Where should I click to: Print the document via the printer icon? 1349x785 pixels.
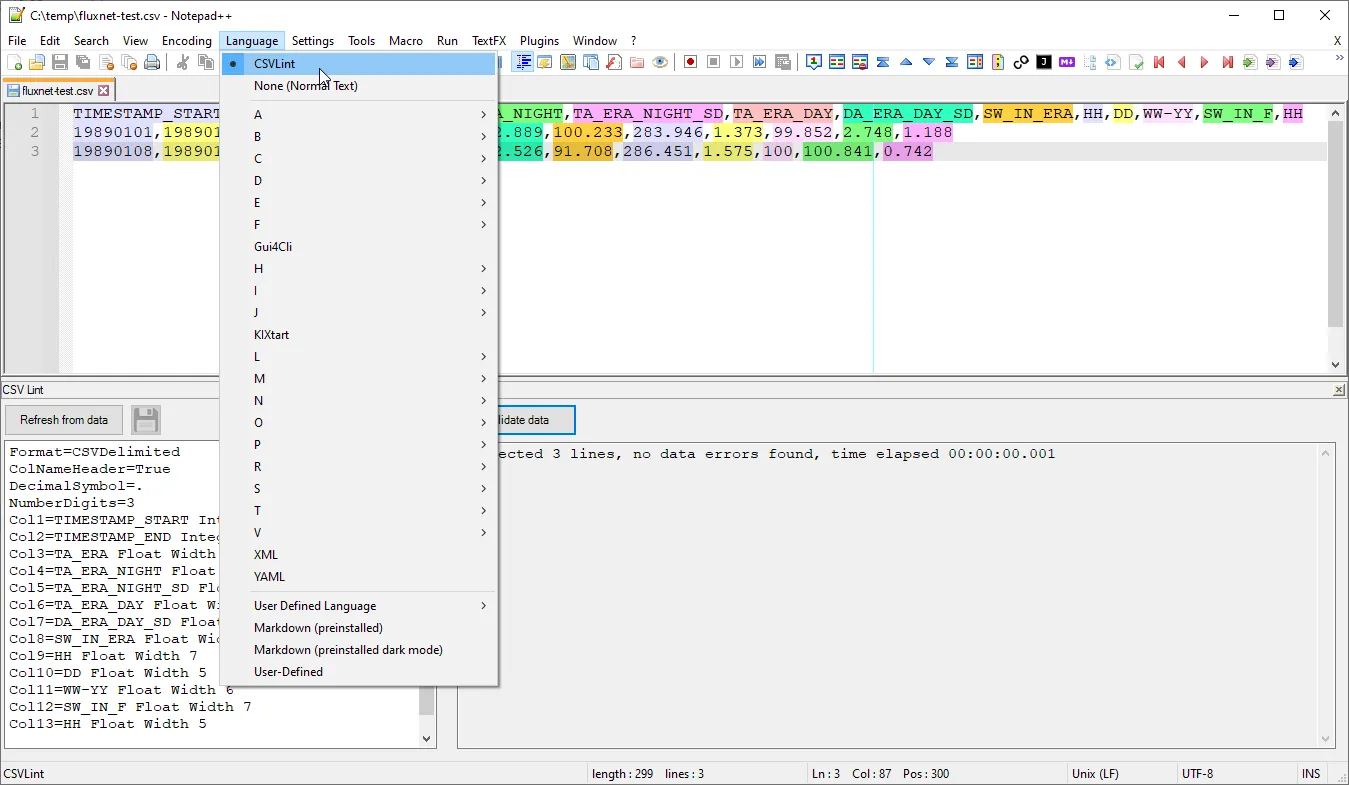(x=152, y=62)
